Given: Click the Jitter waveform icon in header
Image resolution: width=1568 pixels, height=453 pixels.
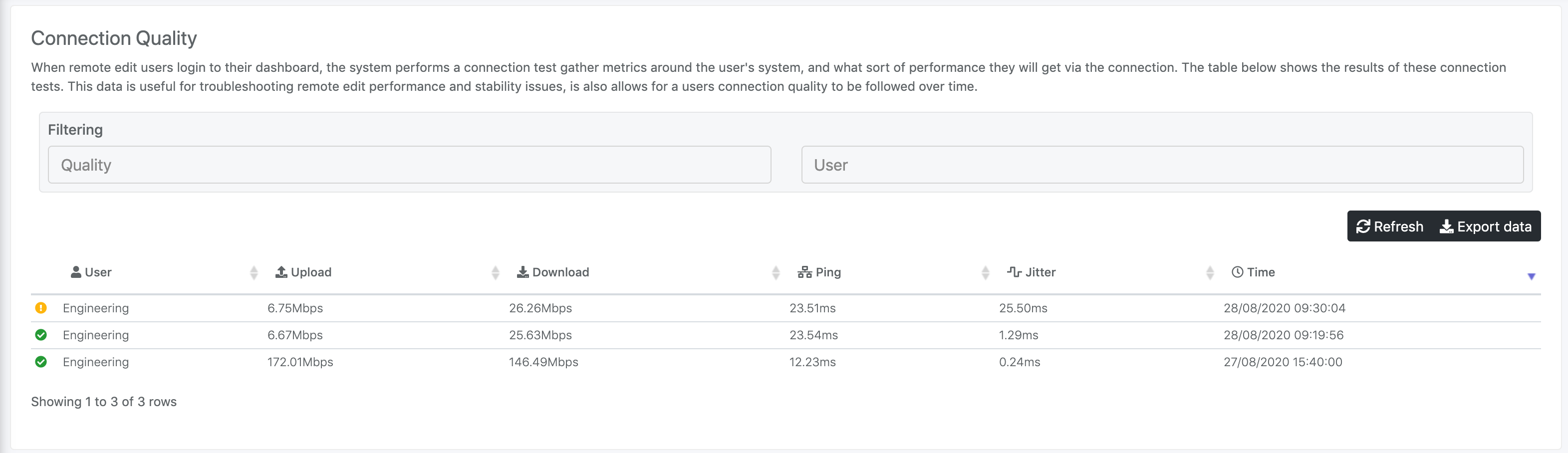Looking at the screenshot, I should 1014,272.
